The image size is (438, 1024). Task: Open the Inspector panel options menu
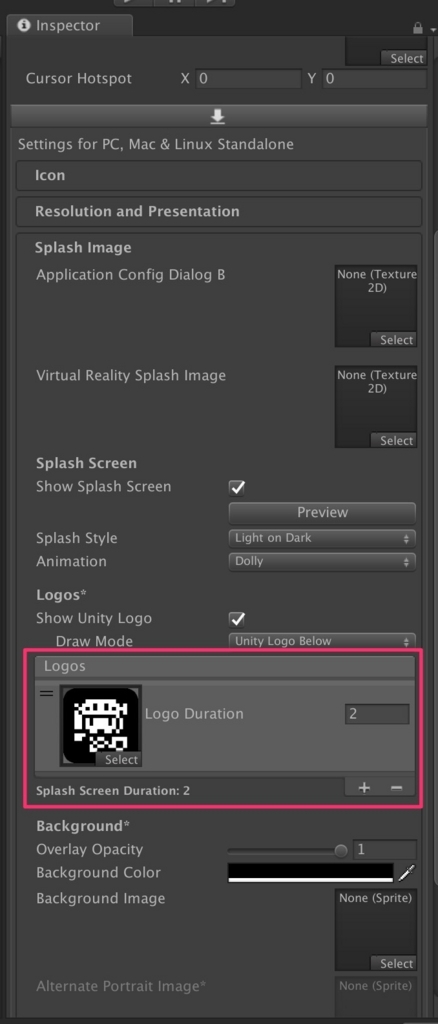(432, 29)
